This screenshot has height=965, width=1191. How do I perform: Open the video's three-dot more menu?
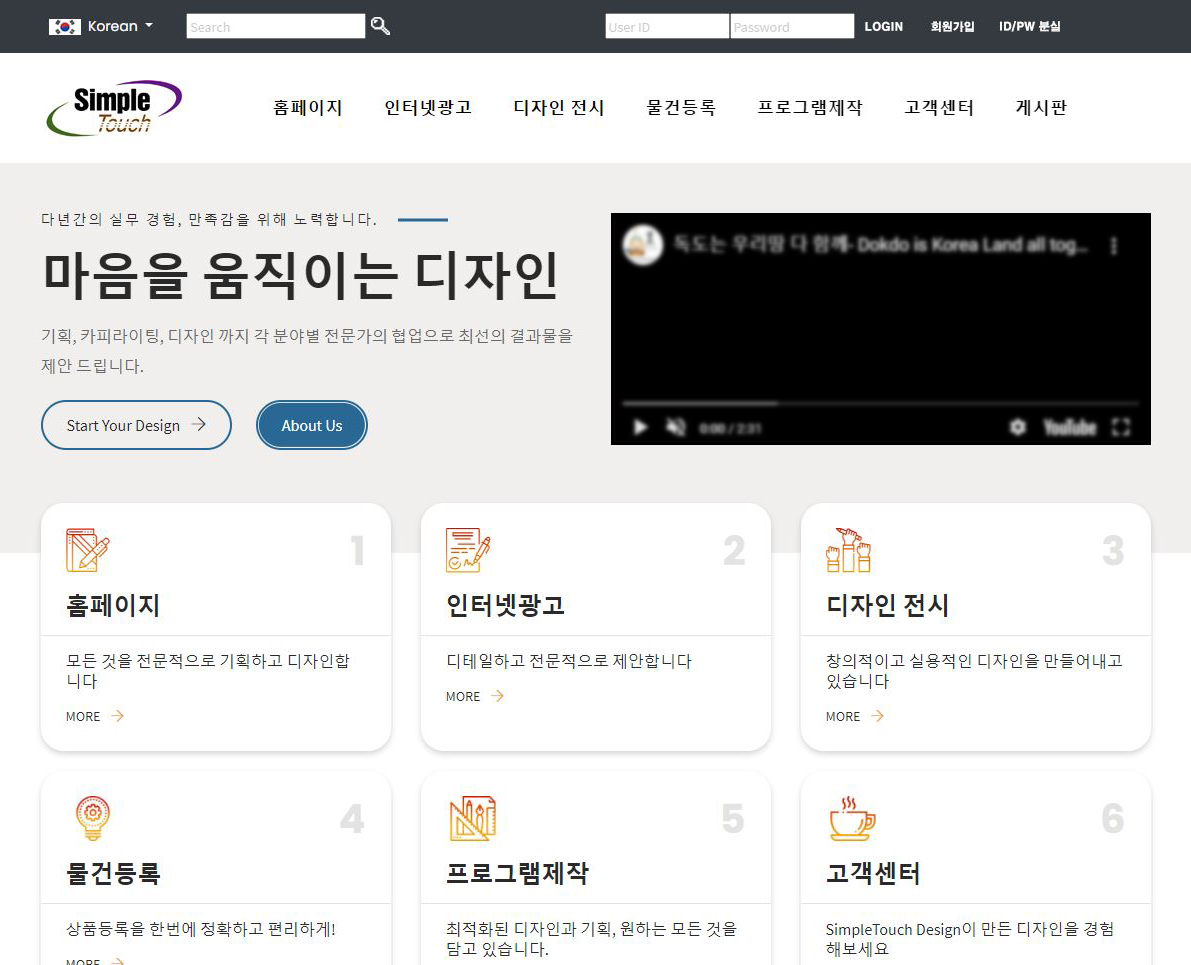pyautogui.click(x=1114, y=246)
